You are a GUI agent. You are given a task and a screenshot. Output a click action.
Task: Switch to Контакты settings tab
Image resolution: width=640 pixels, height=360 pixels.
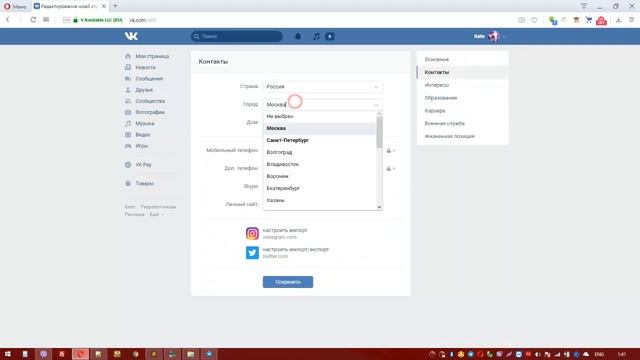pos(462,72)
